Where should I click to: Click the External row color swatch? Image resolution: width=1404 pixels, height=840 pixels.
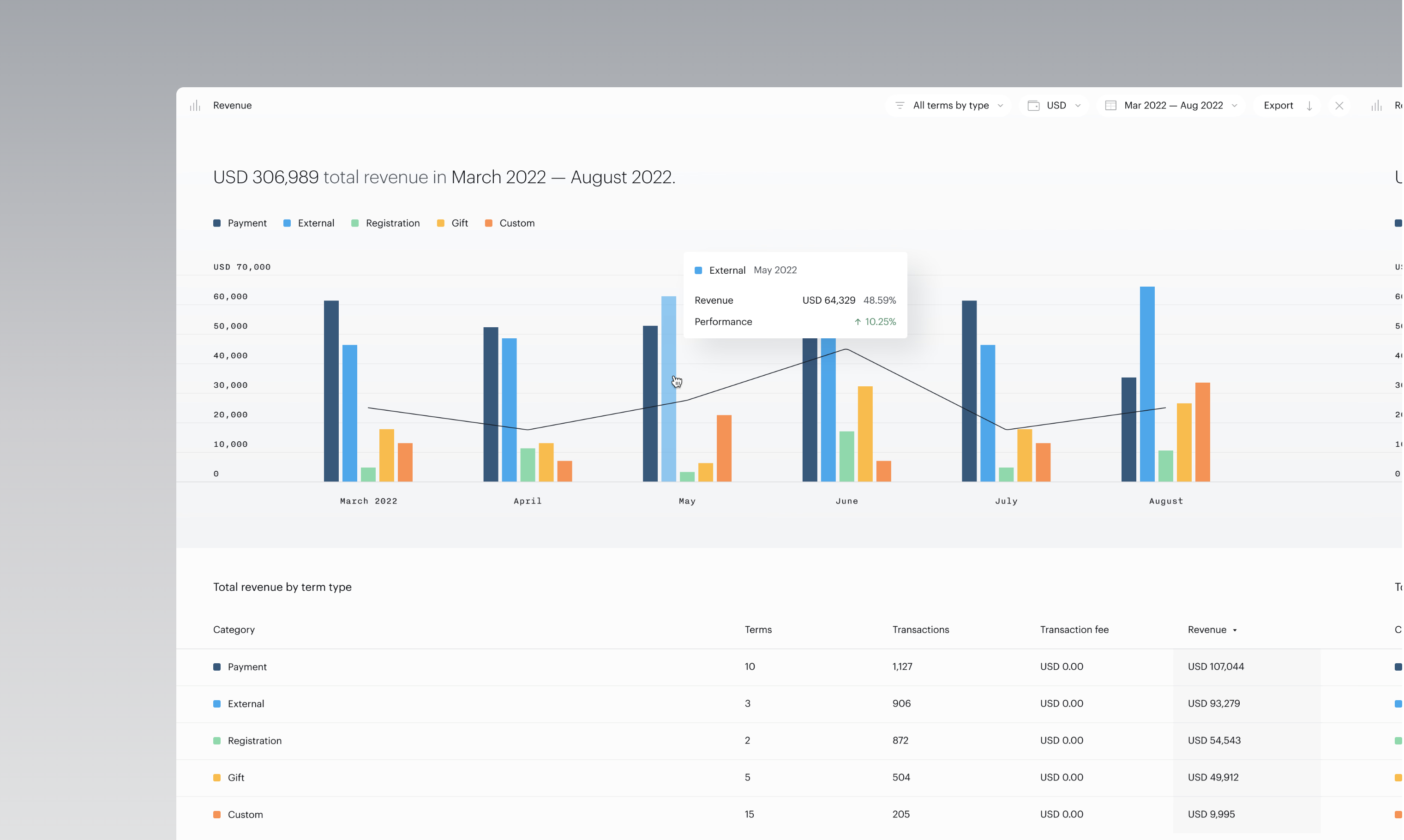[217, 705]
